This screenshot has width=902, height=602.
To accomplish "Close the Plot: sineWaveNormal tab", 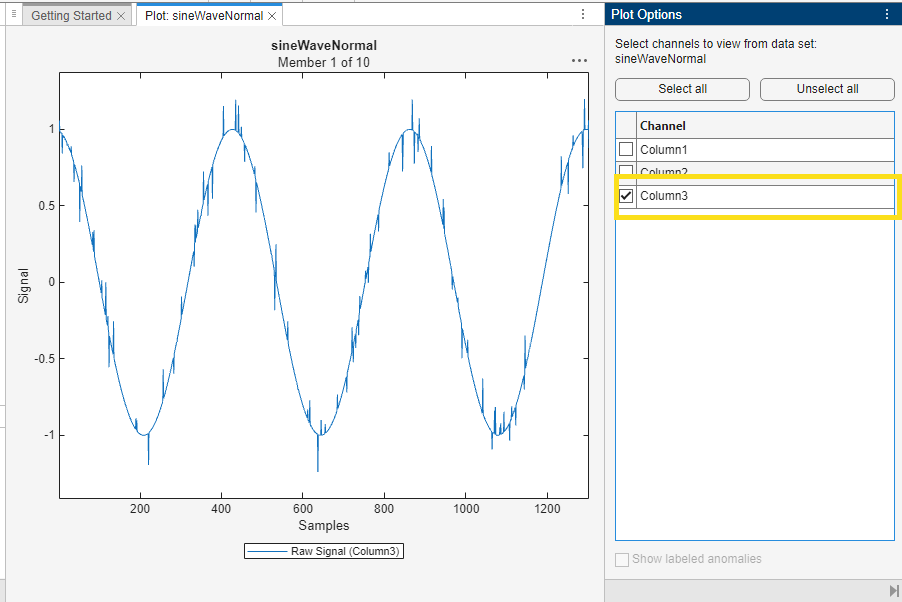I will [272, 16].
